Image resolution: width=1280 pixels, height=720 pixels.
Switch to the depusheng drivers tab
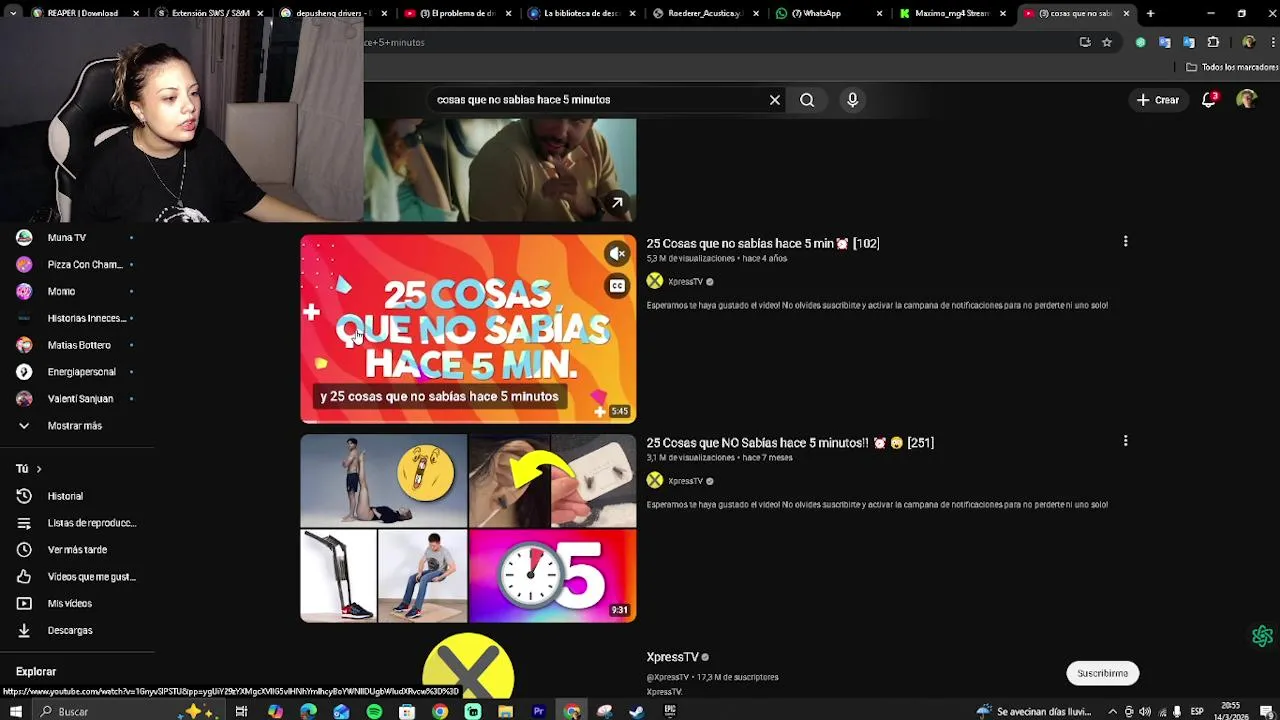coord(330,13)
